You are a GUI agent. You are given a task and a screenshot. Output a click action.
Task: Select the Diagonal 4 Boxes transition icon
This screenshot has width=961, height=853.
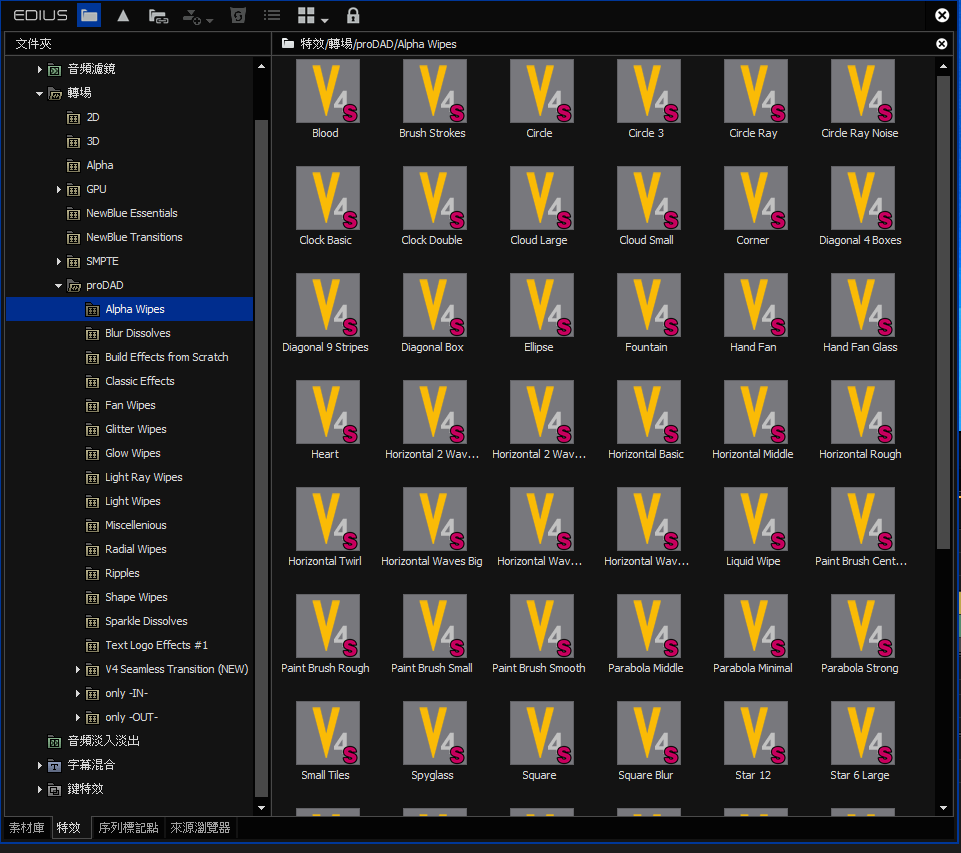862,198
